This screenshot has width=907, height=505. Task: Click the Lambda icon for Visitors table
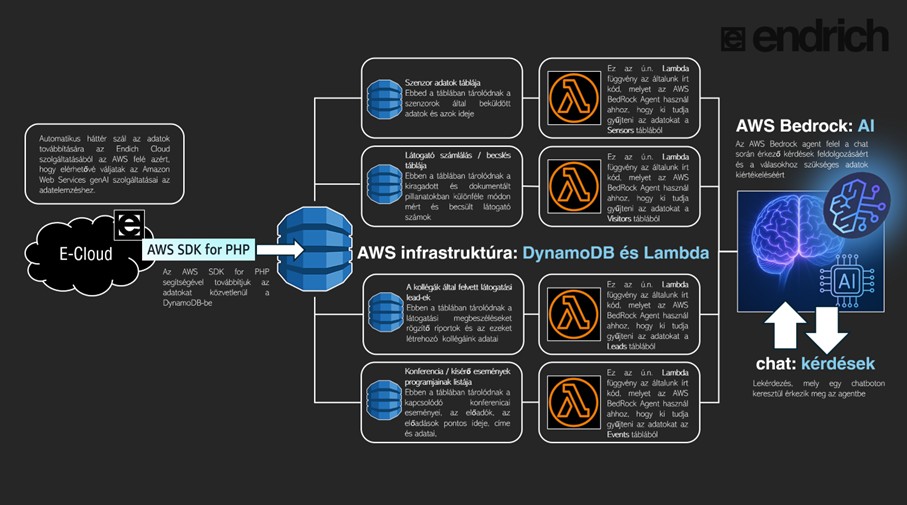point(574,186)
